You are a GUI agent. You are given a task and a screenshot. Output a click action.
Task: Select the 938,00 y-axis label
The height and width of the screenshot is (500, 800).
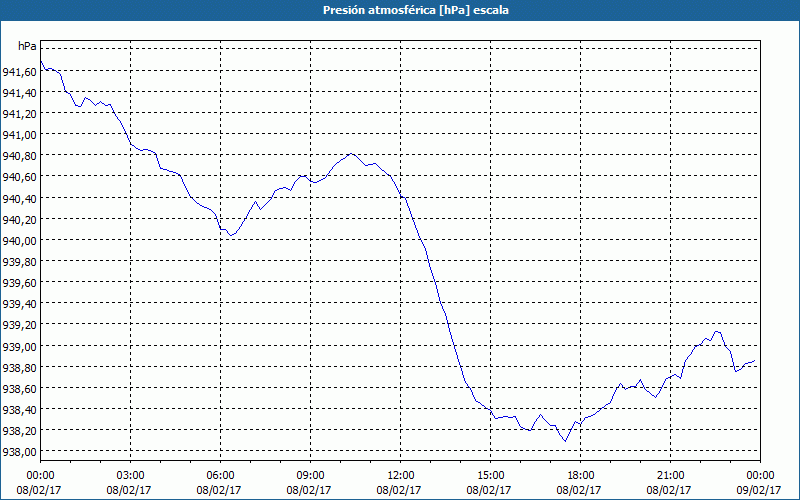click(19, 452)
